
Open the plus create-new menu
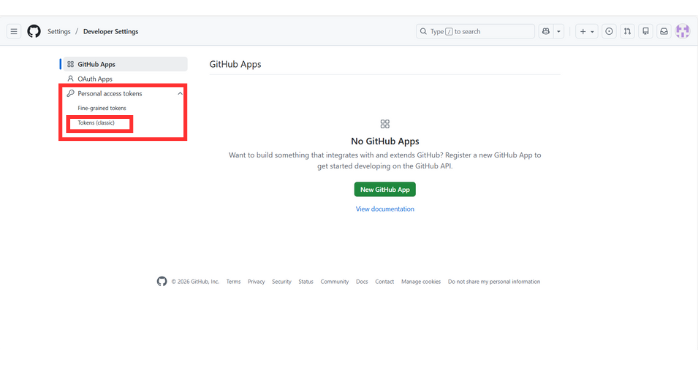tap(586, 32)
